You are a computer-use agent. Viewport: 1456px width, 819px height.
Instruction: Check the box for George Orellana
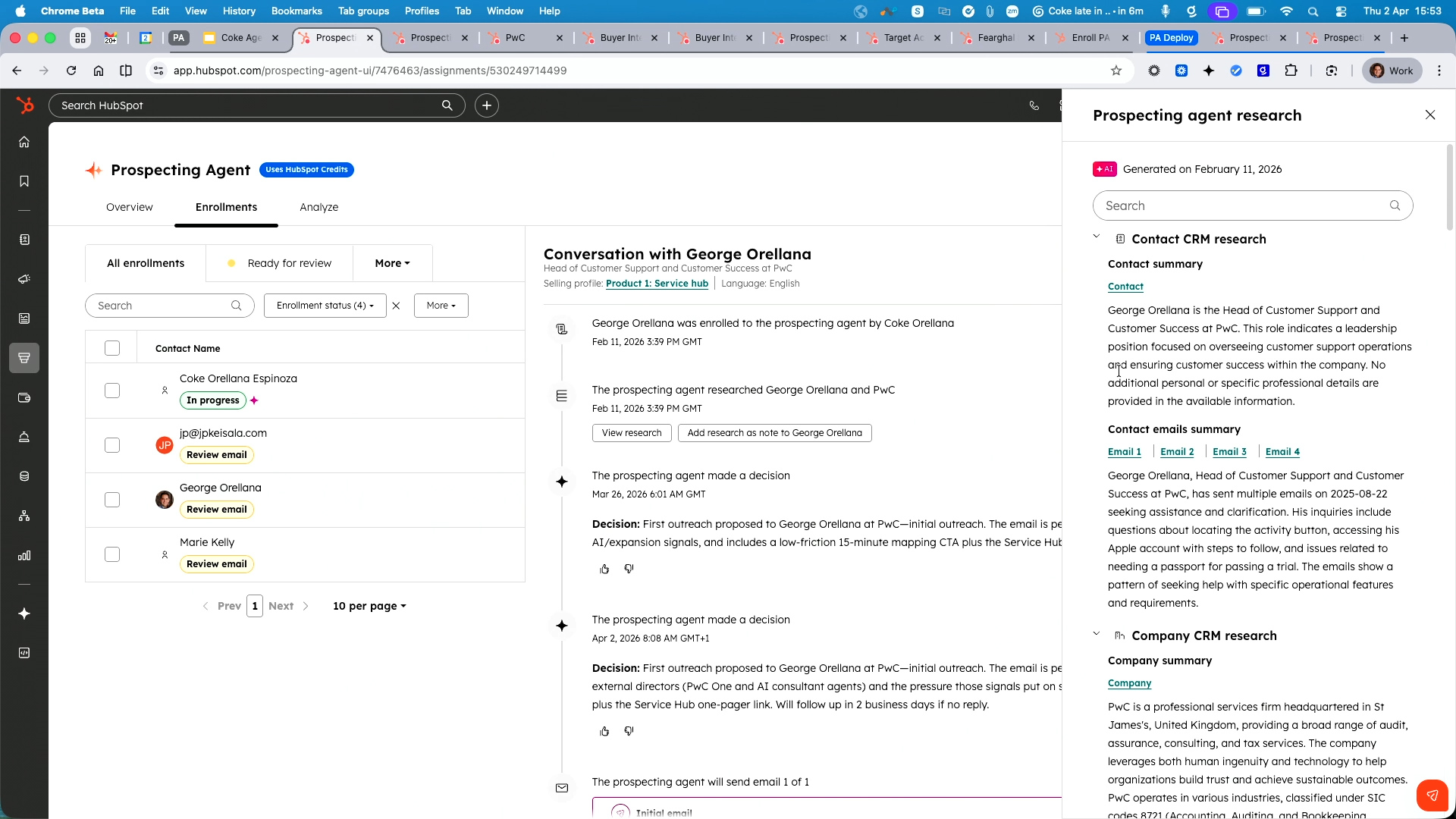(x=112, y=500)
